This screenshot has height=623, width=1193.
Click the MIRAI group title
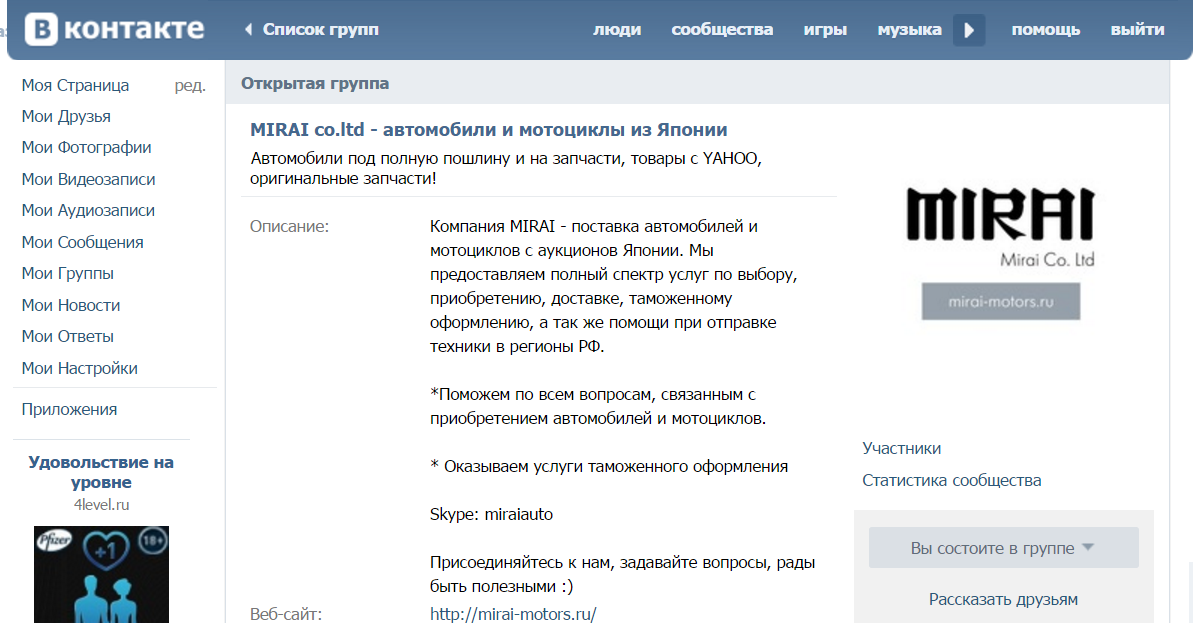click(488, 130)
